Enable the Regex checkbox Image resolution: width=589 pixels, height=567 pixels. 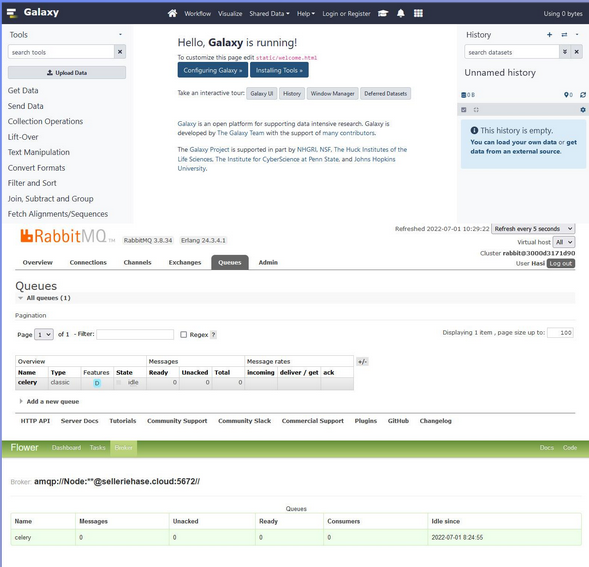(183, 334)
